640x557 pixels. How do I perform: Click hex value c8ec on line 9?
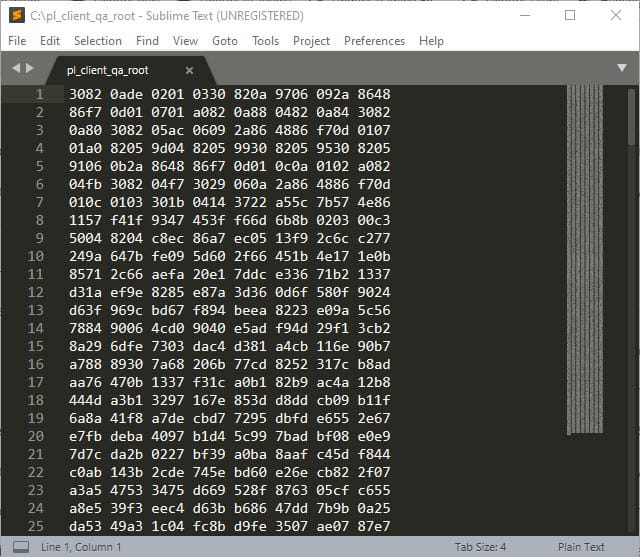(x=168, y=238)
